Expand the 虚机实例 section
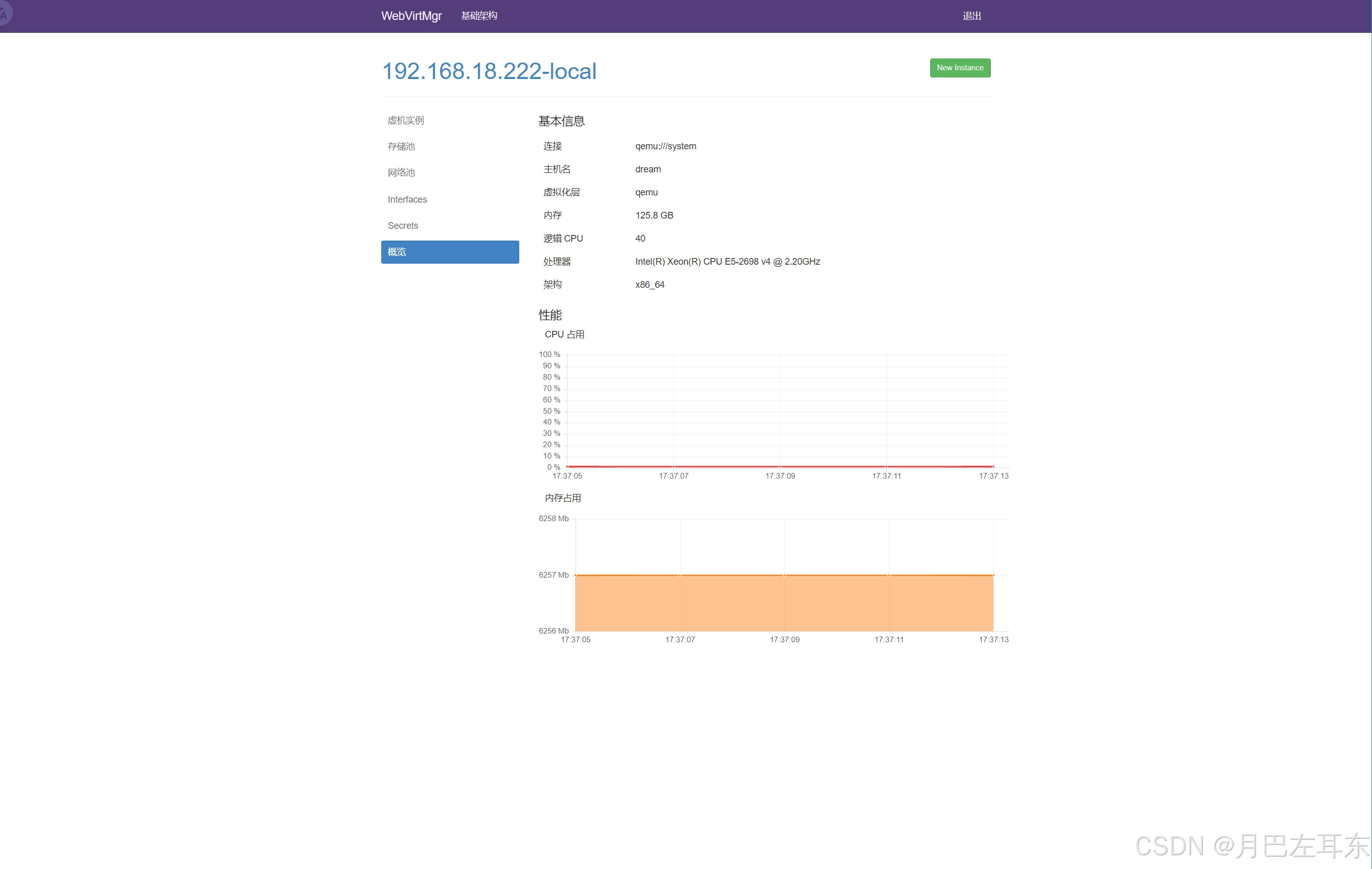The image size is (1372, 869). tap(406, 120)
